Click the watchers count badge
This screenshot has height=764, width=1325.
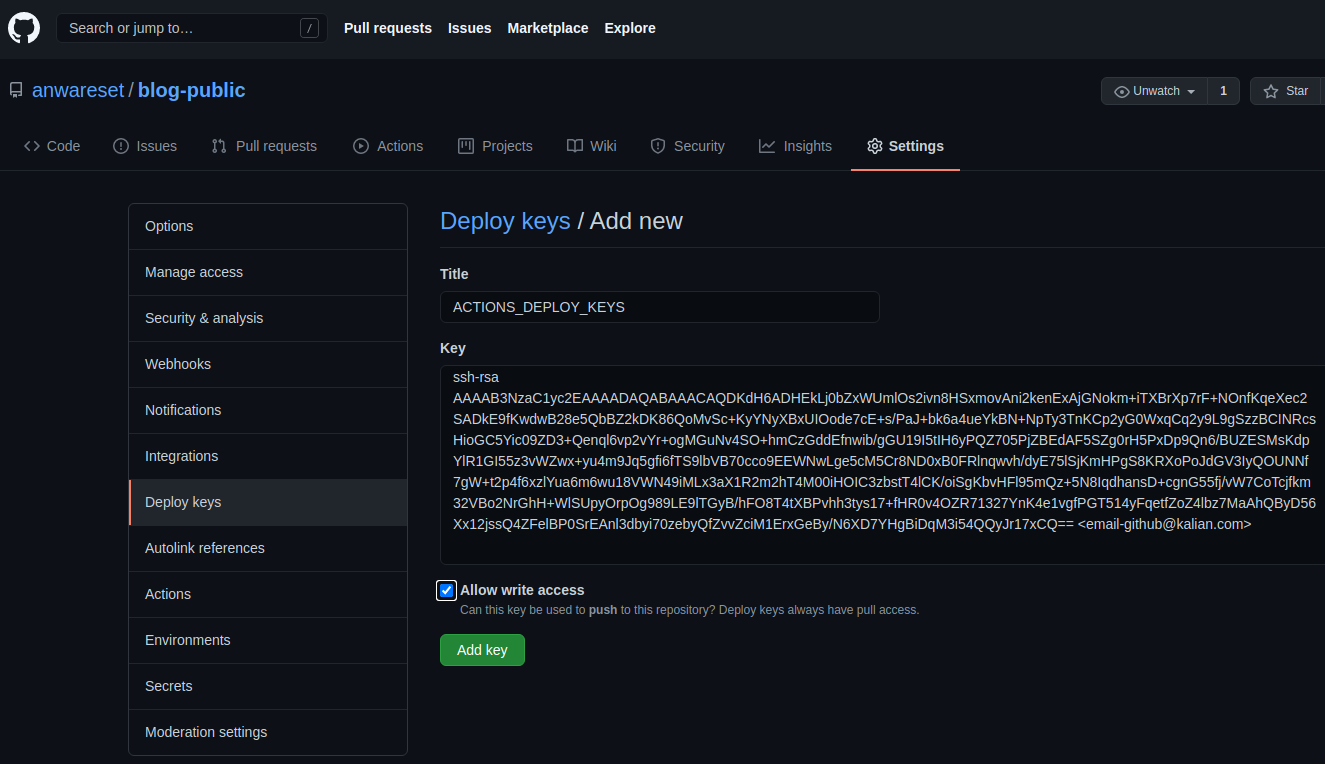pos(1223,91)
